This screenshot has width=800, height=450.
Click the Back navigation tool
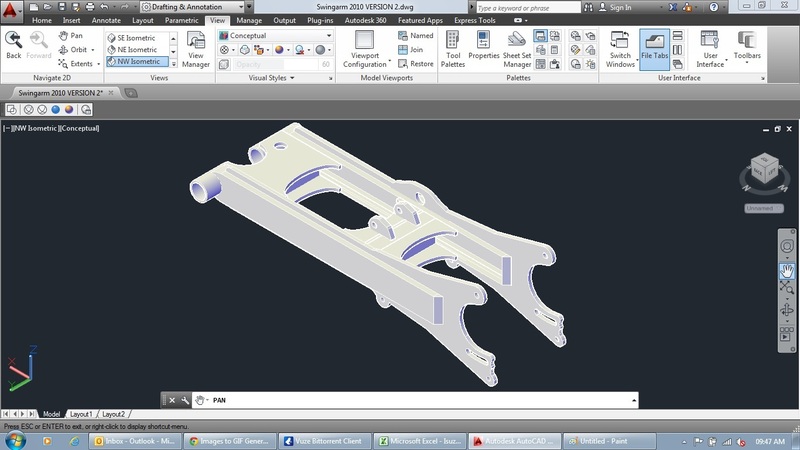tap(13, 45)
